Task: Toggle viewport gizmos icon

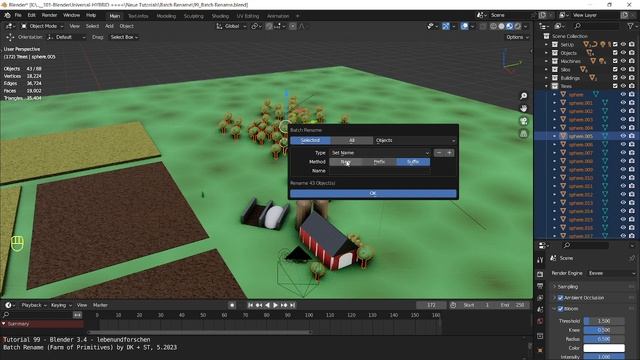Action: click(446, 26)
